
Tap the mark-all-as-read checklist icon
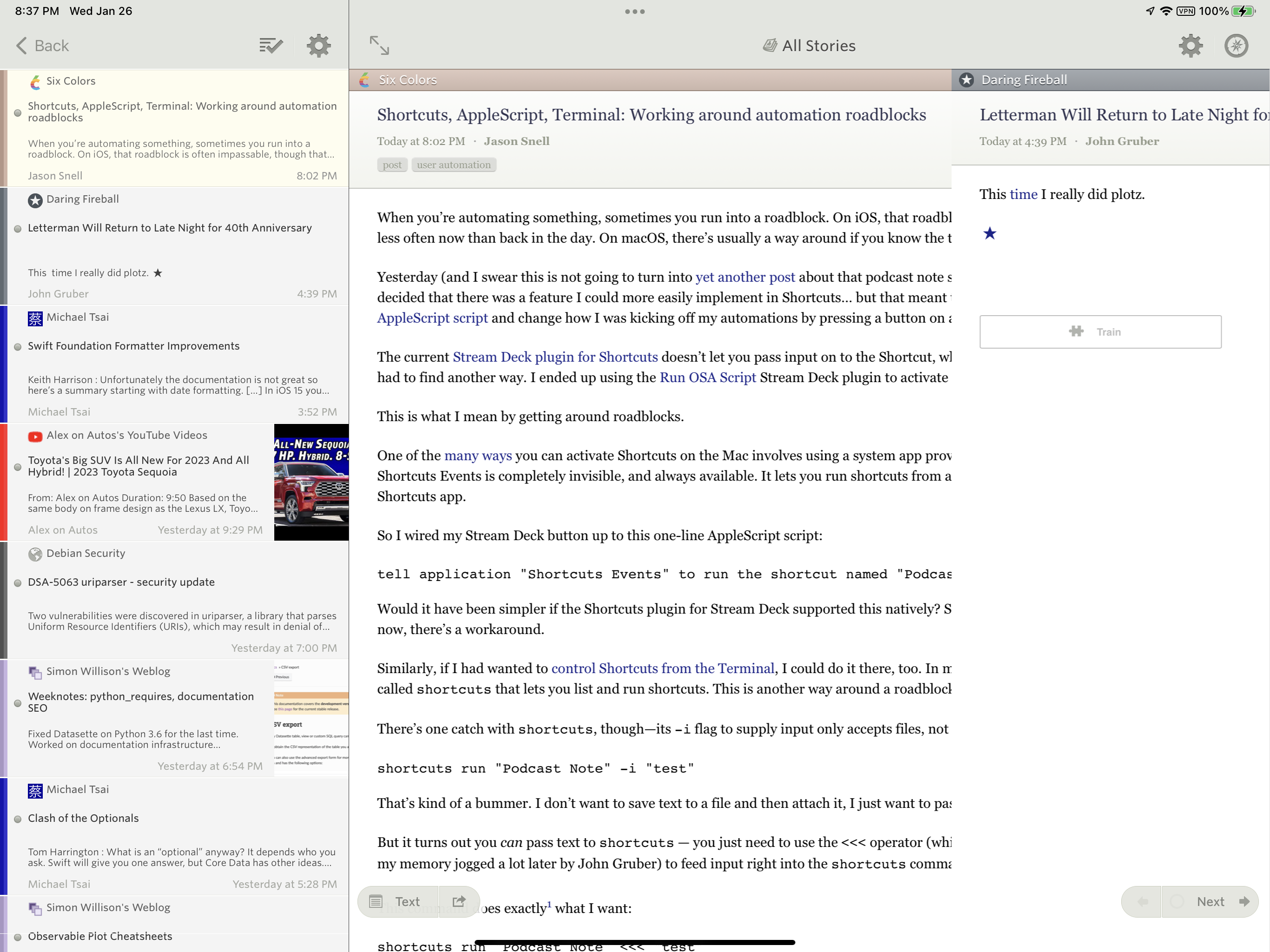271,46
